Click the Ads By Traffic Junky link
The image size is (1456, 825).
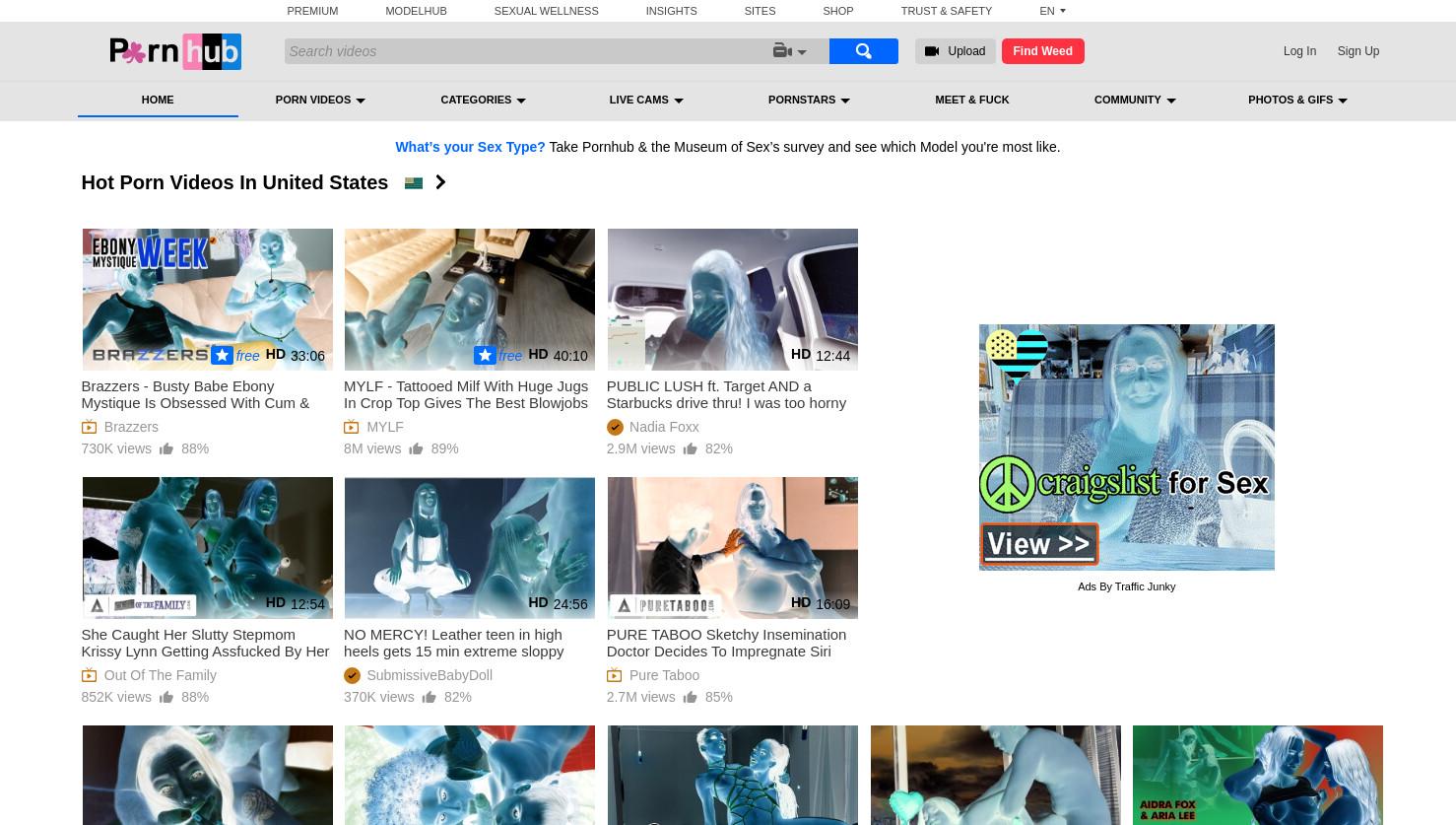(1126, 586)
